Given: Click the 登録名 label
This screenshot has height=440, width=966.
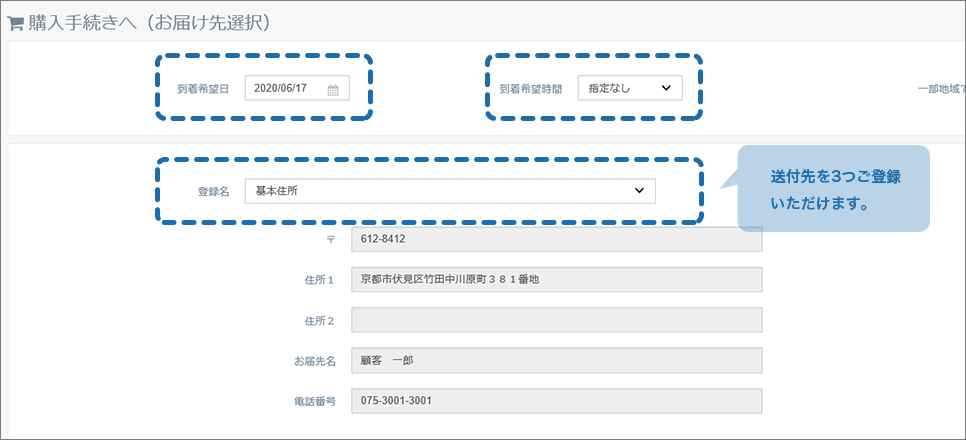Looking at the screenshot, I should [214, 192].
